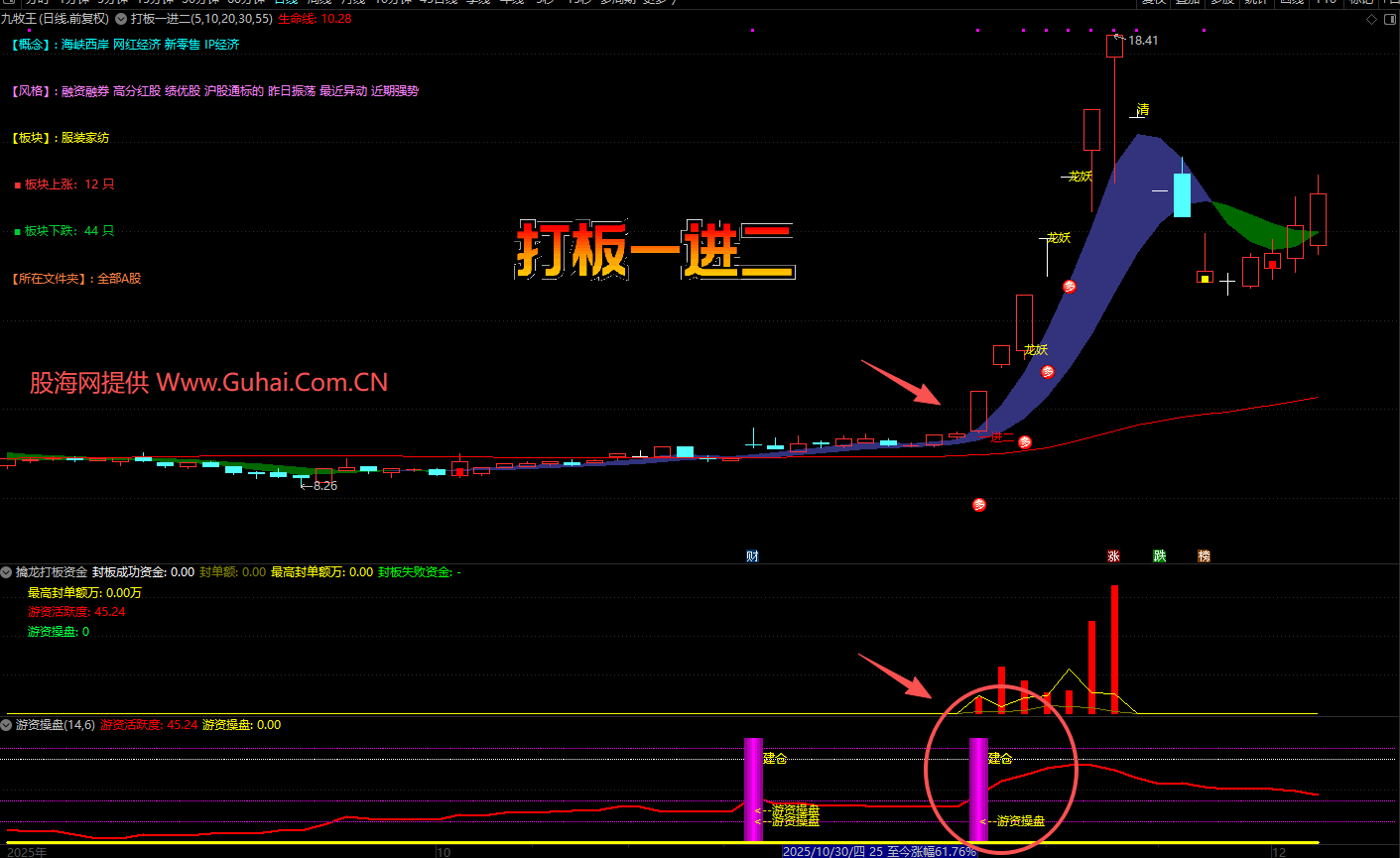1400x858 pixels.
Task: Click the green 跌 marker icon
Action: [x=1159, y=556]
